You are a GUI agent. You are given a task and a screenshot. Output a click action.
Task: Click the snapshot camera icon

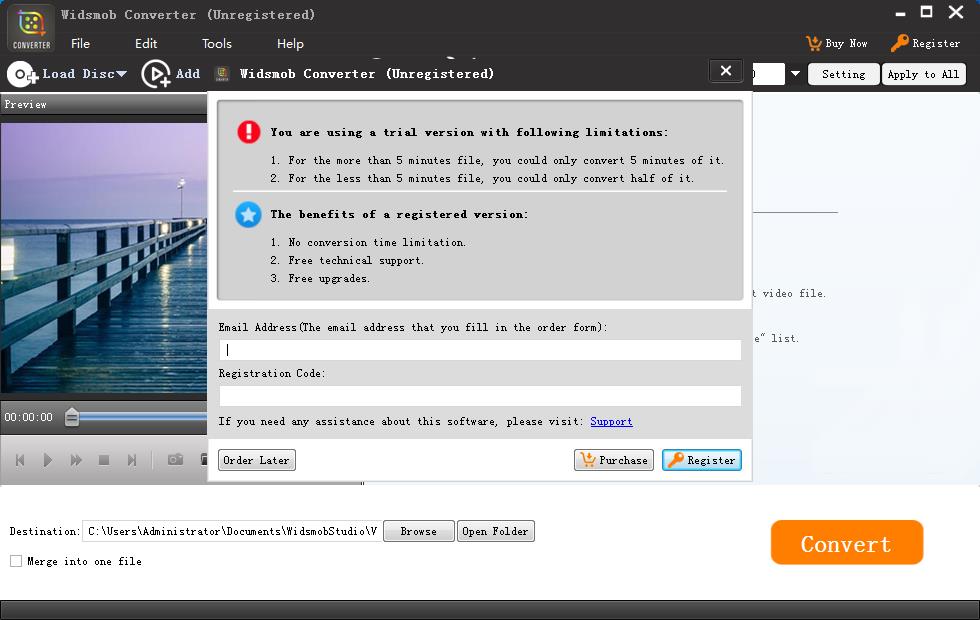pyautogui.click(x=175, y=459)
